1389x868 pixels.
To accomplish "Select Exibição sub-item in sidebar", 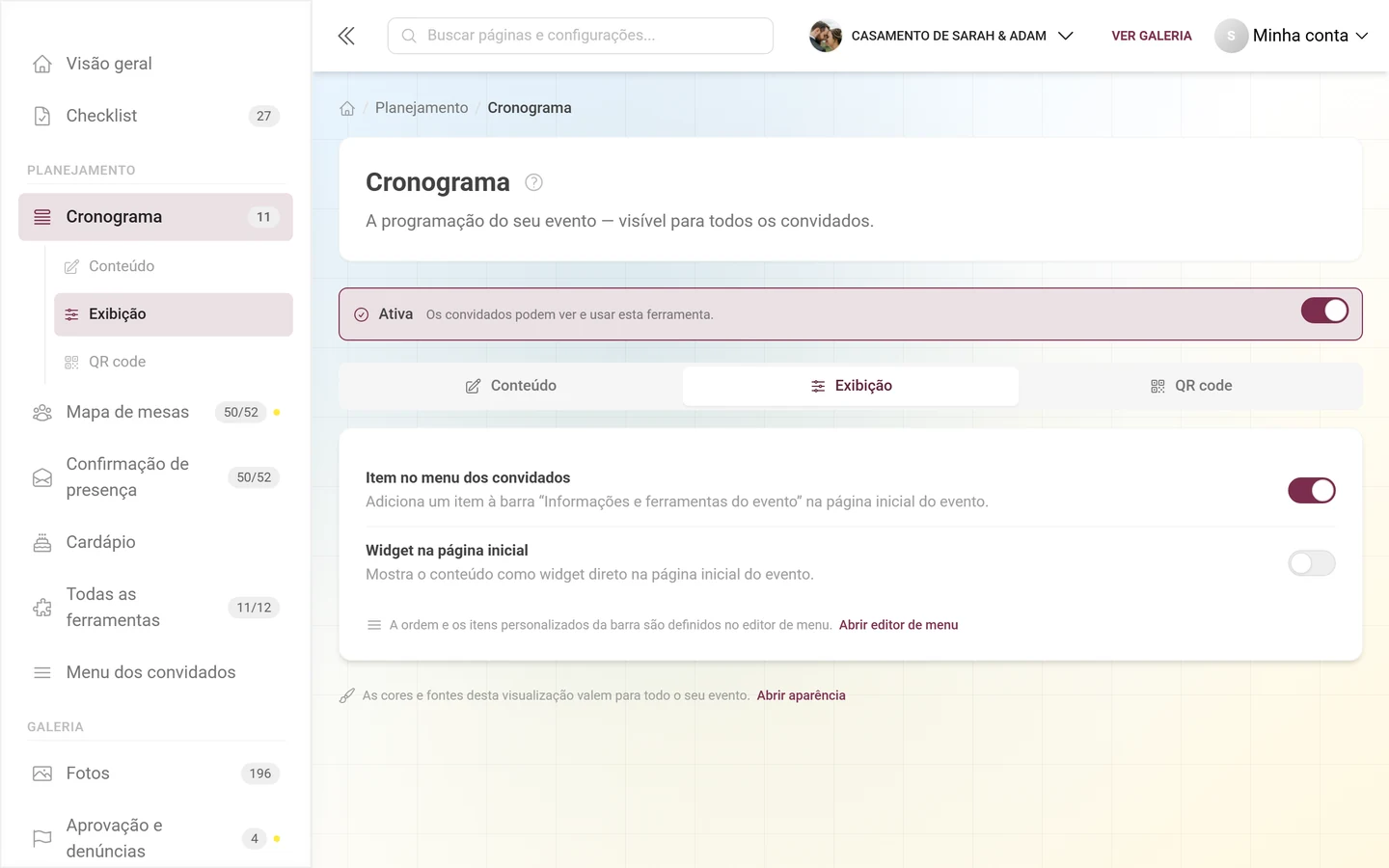I will (x=174, y=314).
